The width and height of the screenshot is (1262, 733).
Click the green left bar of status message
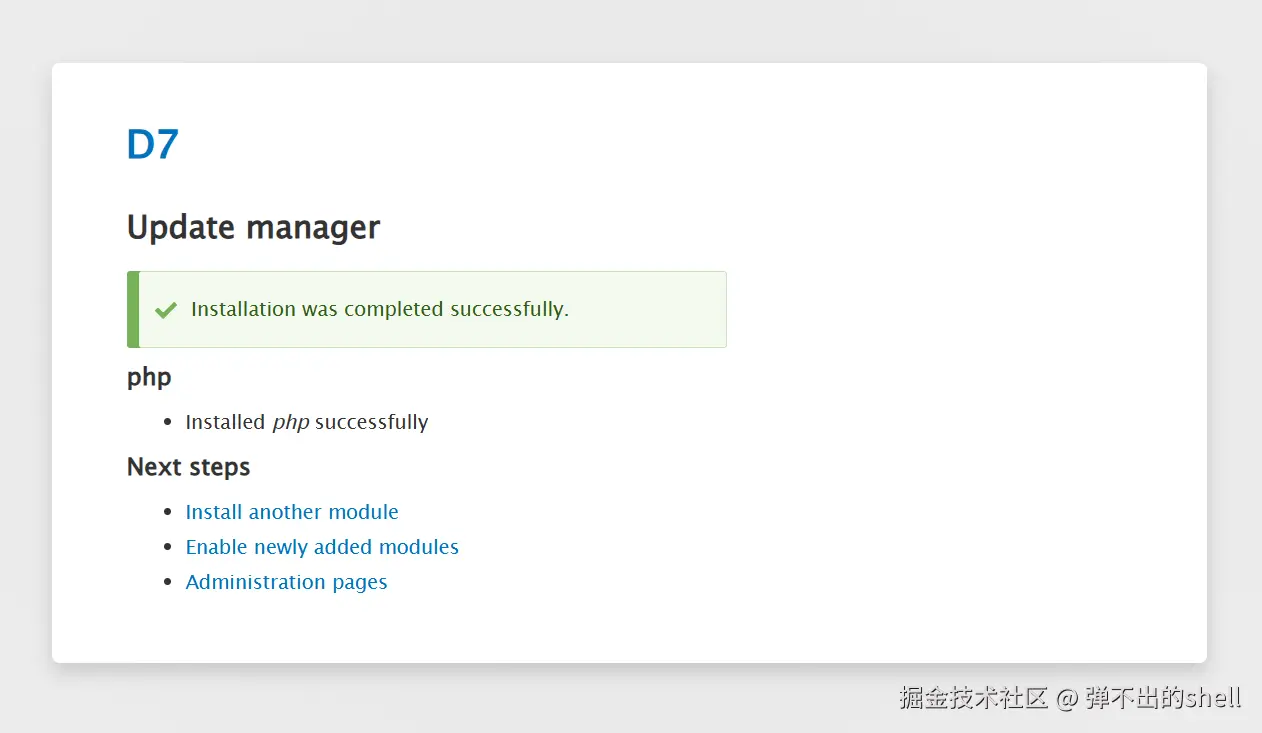(x=133, y=310)
